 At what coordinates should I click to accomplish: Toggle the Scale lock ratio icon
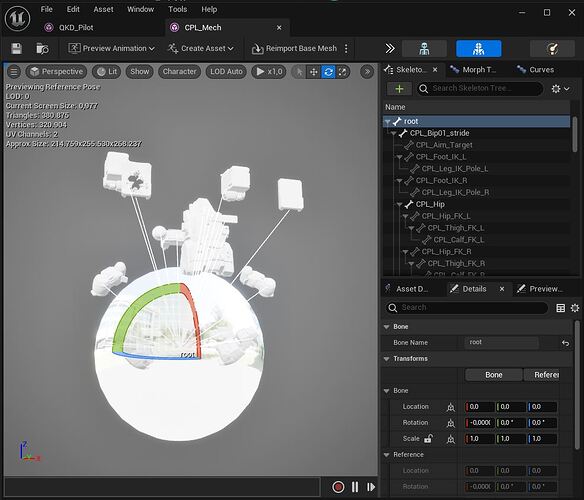[x=428, y=439]
